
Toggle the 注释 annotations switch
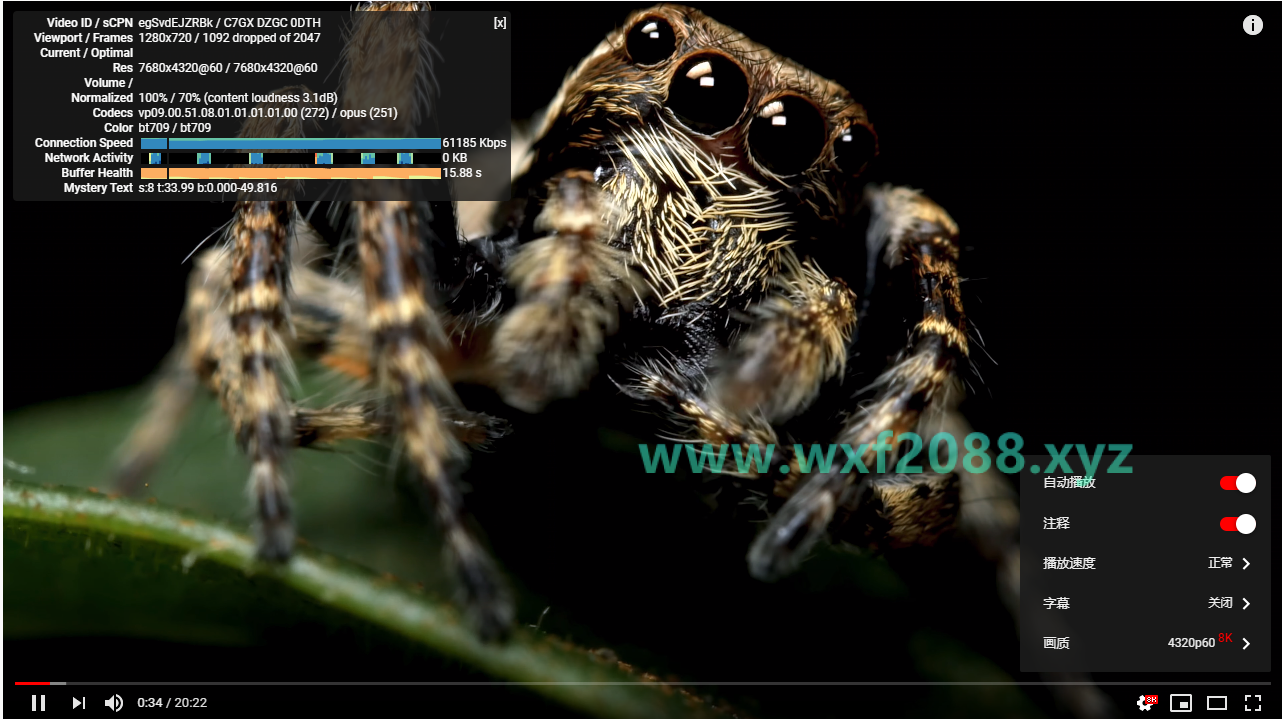[1237, 524]
